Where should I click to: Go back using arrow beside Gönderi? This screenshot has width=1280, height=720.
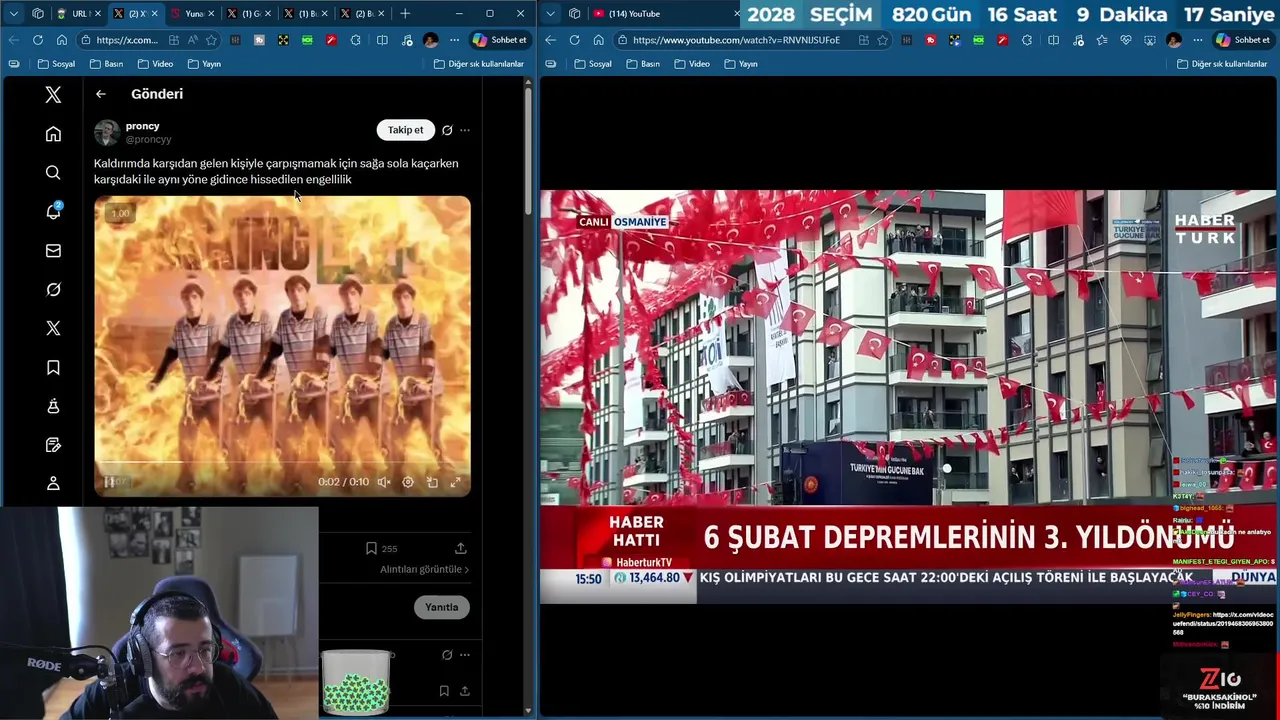[101, 94]
